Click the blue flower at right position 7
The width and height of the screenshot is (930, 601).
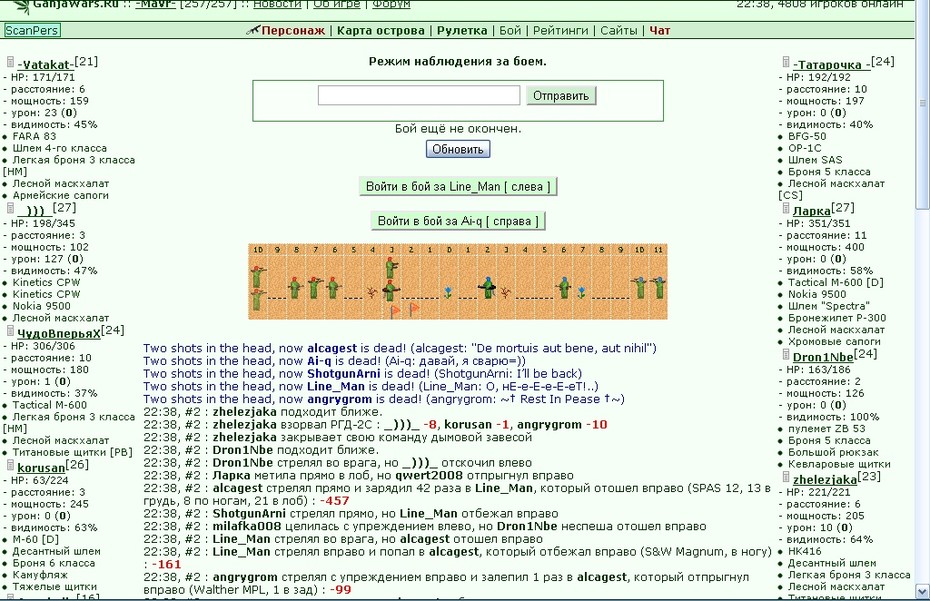pos(582,292)
